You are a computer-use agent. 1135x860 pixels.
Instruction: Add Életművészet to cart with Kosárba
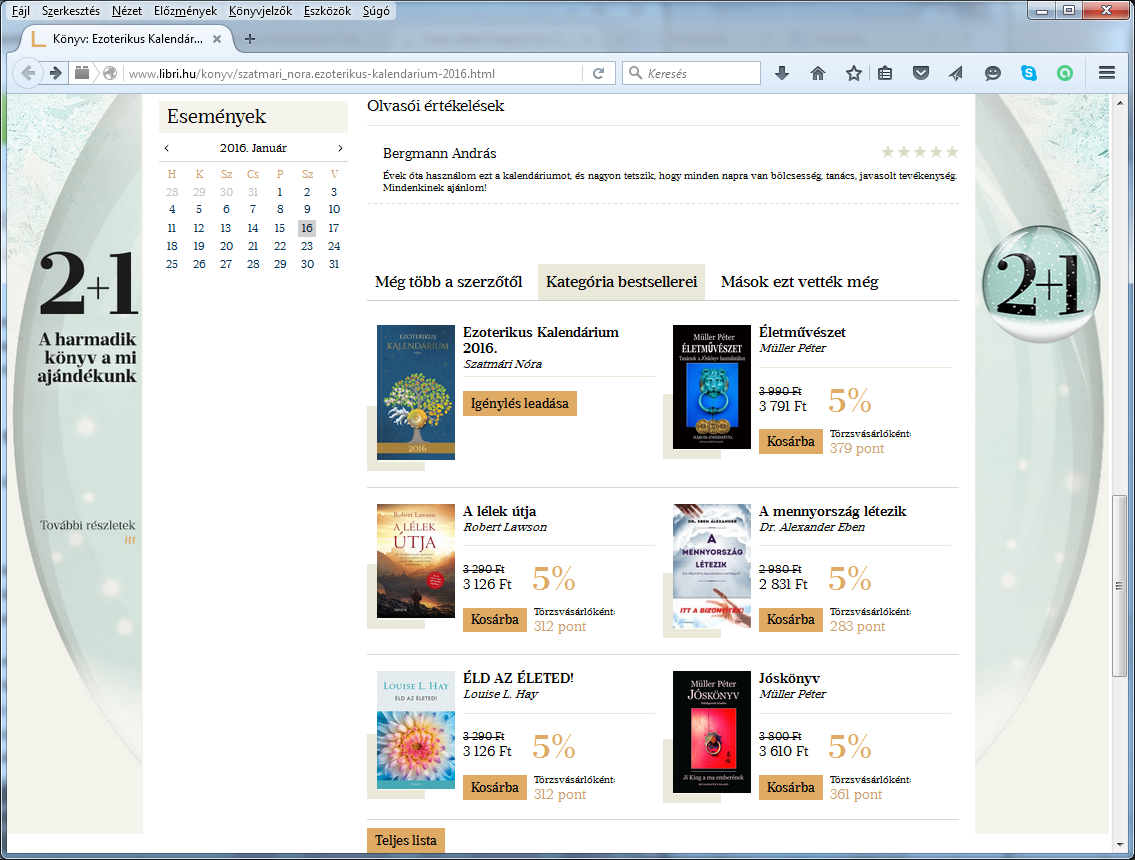(x=790, y=442)
